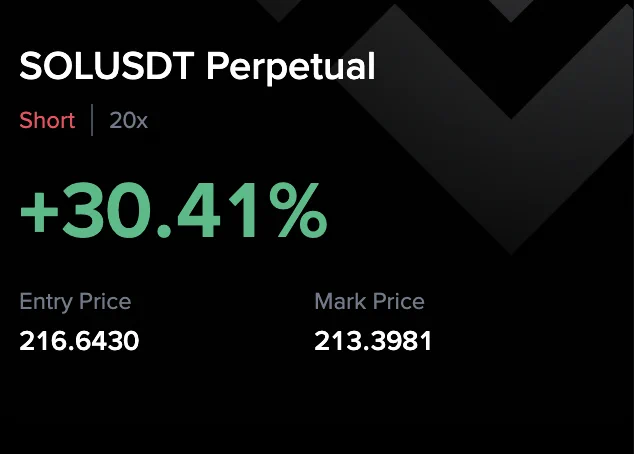
Task: Click the empty black area beneath the prices
Action: [x=317, y=404]
